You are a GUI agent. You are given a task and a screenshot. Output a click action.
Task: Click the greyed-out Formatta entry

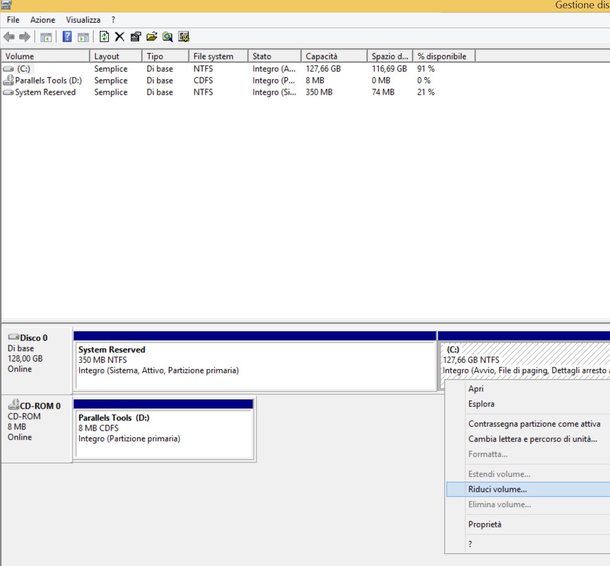pos(488,454)
